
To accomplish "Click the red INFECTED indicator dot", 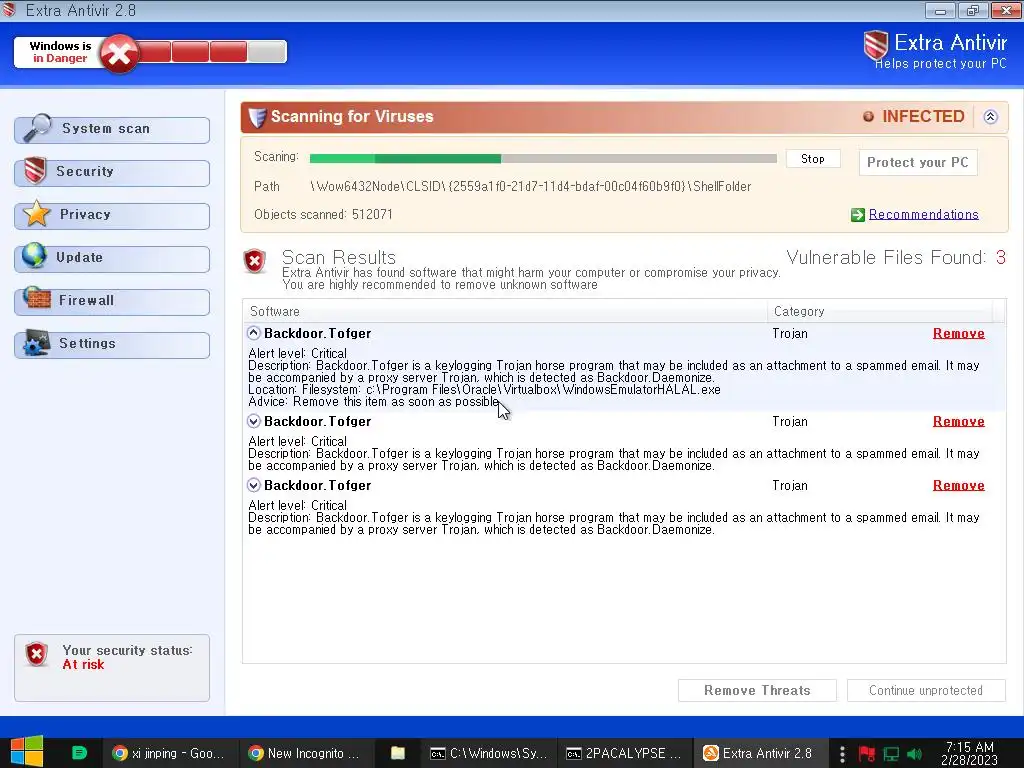I will (869, 116).
